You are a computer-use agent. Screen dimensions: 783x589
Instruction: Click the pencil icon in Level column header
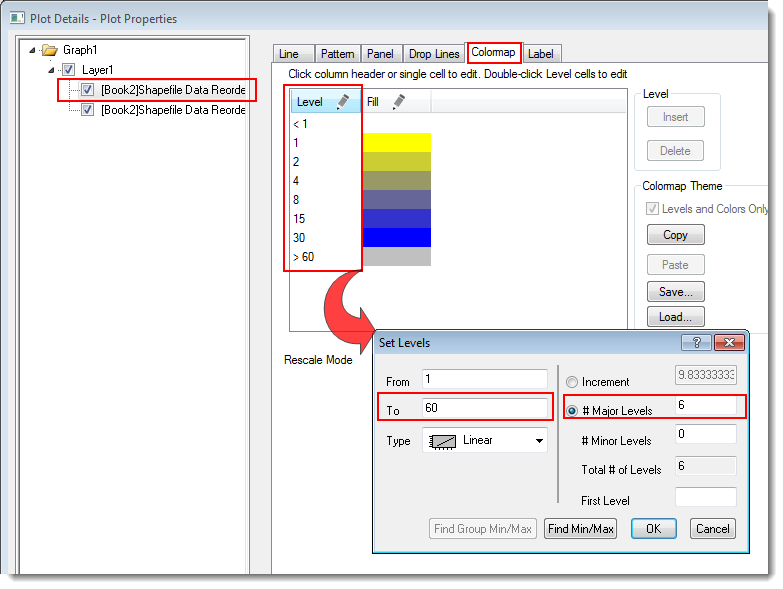[x=343, y=101]
